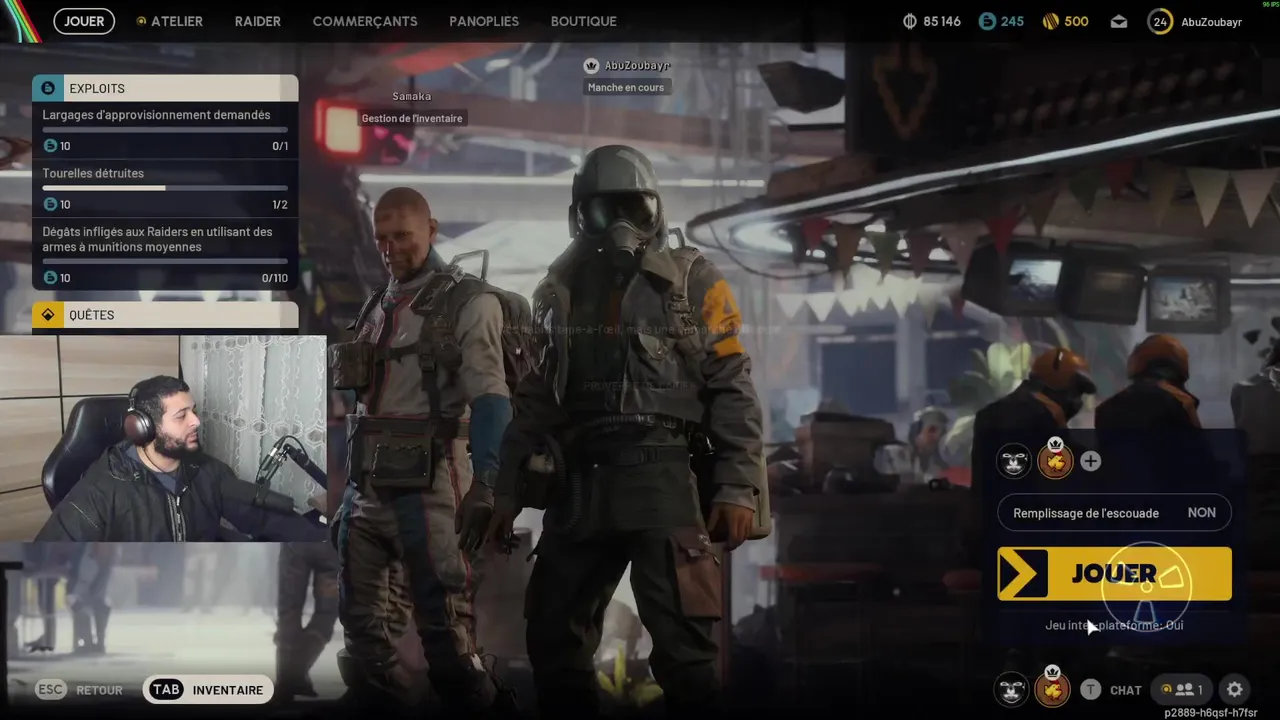This screenshot has height=720, width=1280.
Task: Open the settings gear
Action: (1235, 689)
